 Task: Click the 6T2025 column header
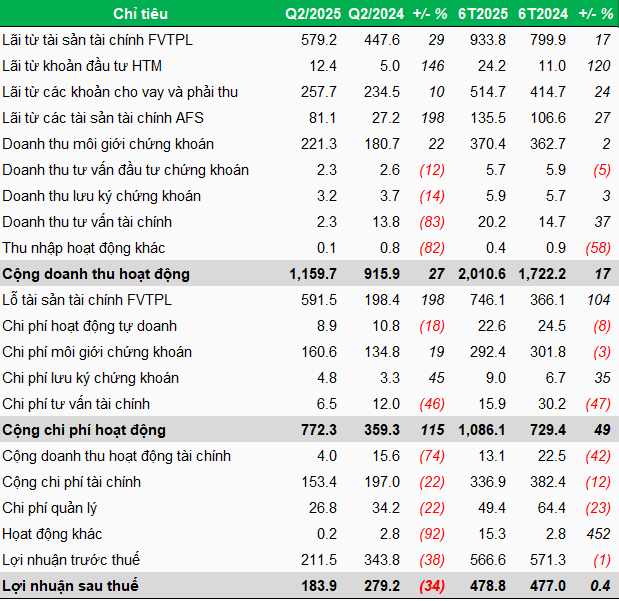483,14
